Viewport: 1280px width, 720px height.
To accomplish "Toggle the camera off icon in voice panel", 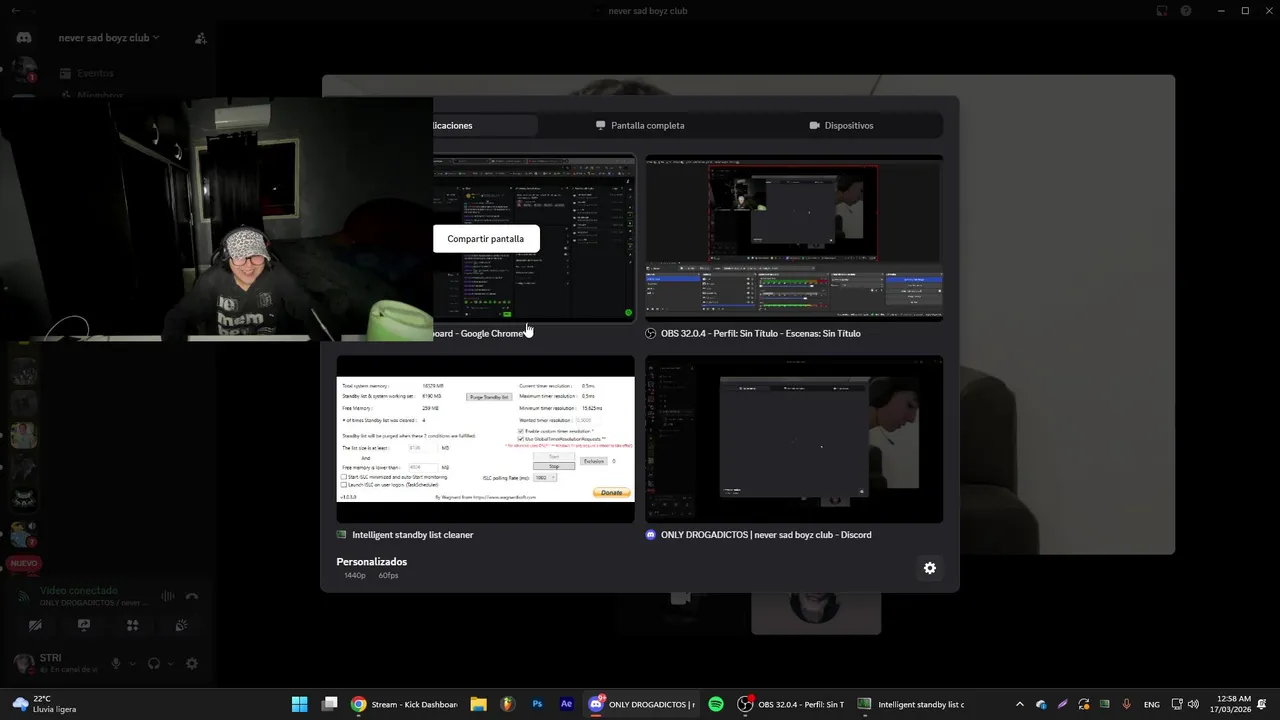I will (35, 625).
